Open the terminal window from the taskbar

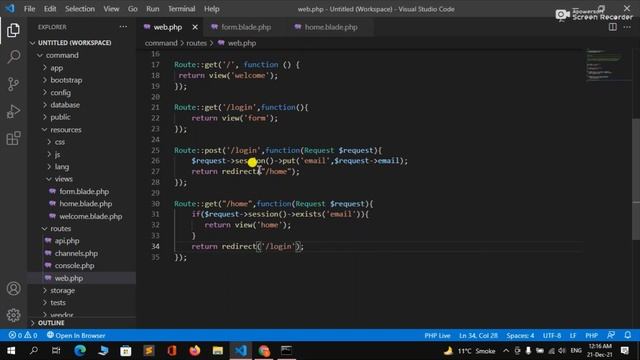(x=287, y=351)
